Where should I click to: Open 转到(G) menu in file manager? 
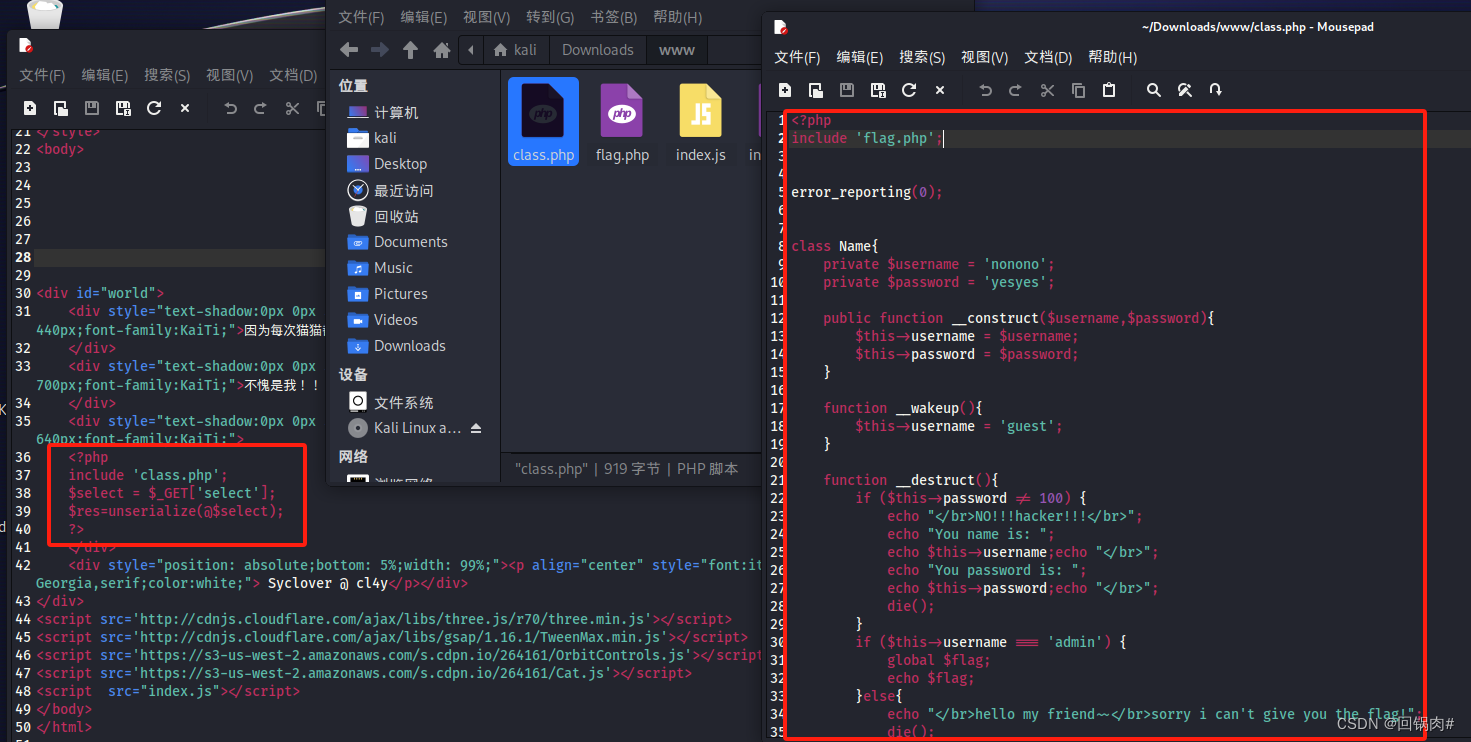click(x=550, y=17)
